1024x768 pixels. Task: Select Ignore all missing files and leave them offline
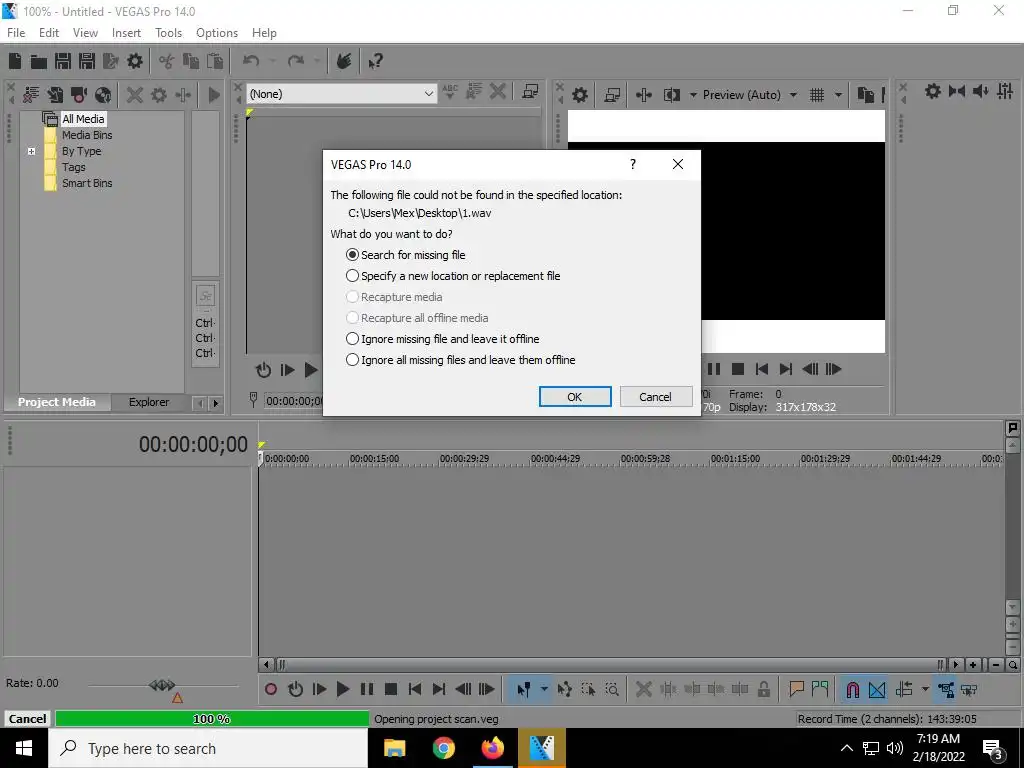pos(460,360)
